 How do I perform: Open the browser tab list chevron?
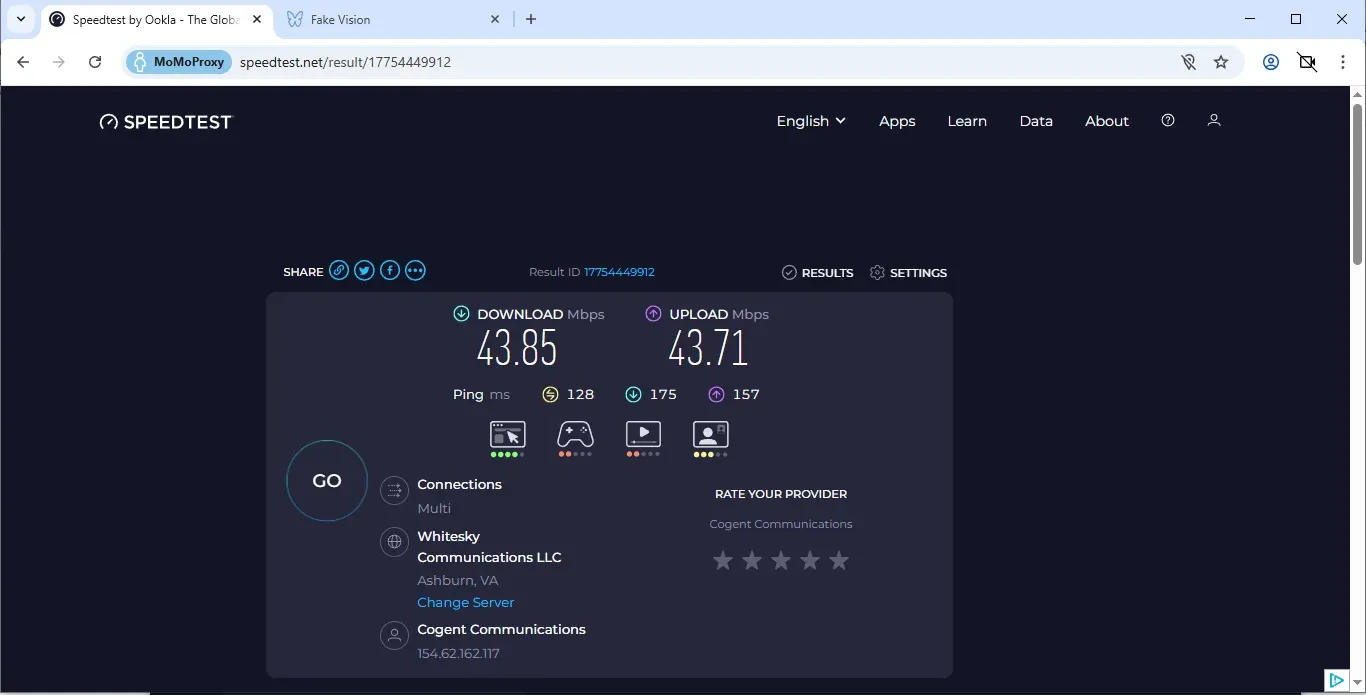pyautogui.click(x=20, y=18)
